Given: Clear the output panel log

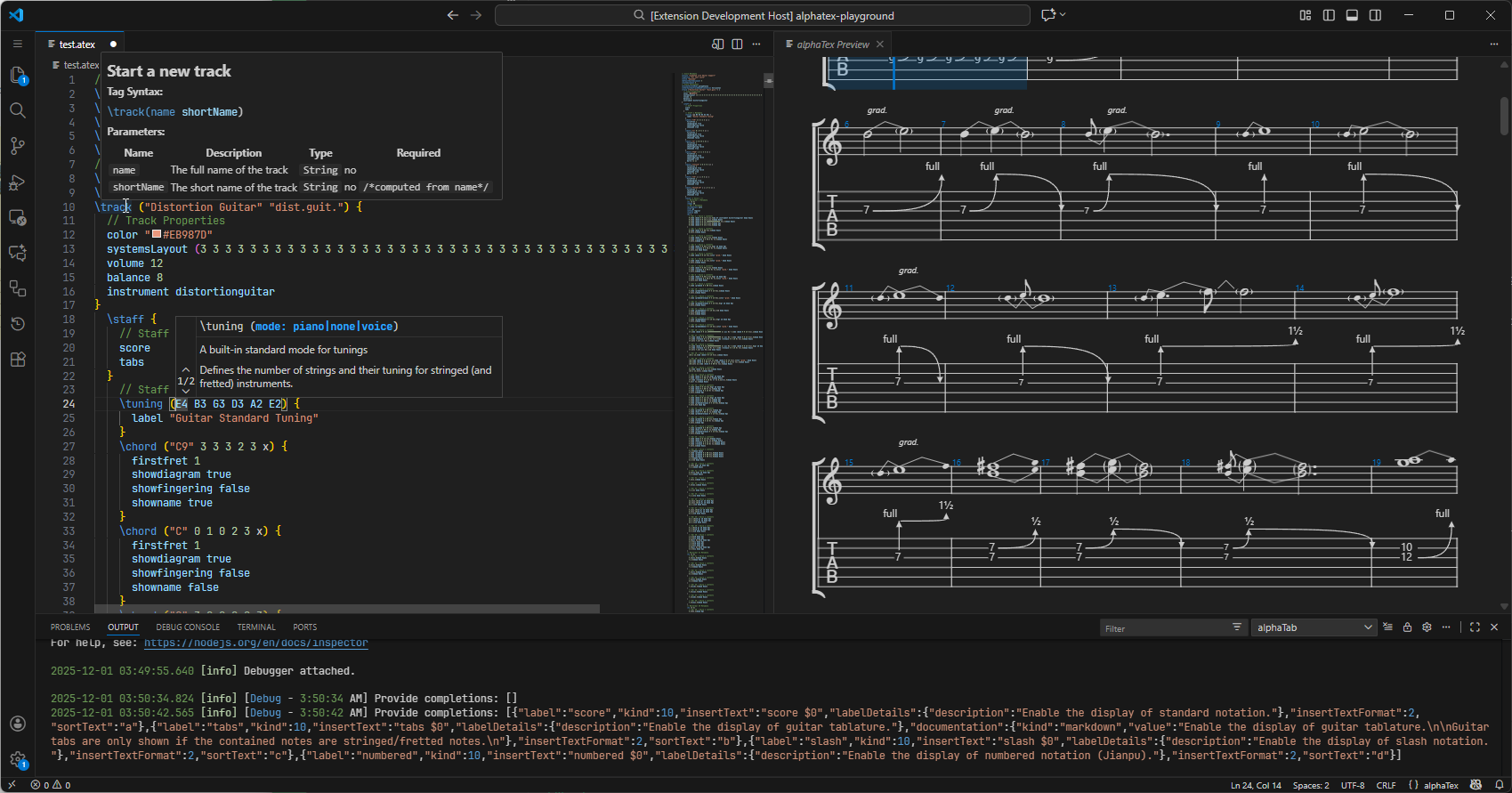Looking at the screenshot, I should (1387, 627).
